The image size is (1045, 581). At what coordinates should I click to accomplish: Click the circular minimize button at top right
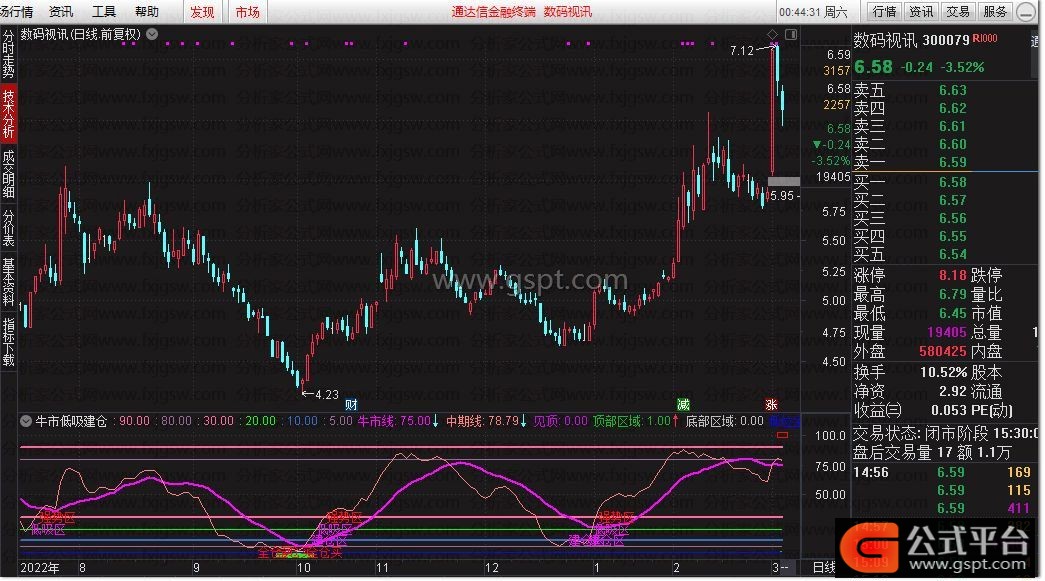(1026, 12)
